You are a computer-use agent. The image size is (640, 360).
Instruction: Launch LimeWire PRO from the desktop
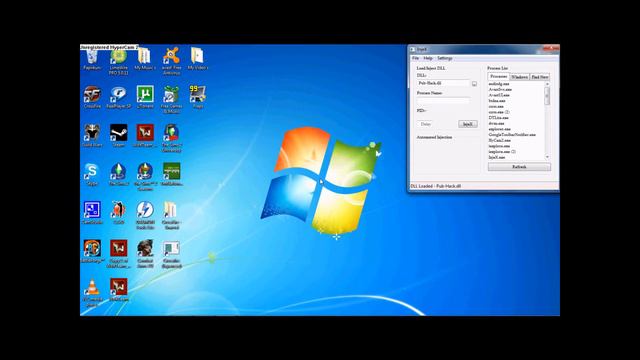118,61
